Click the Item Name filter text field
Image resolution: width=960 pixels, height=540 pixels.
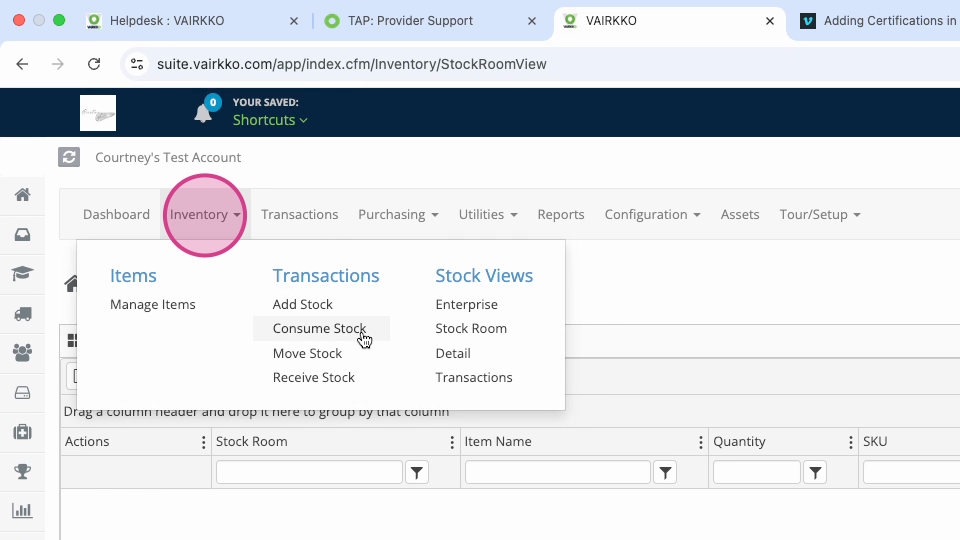558,472
